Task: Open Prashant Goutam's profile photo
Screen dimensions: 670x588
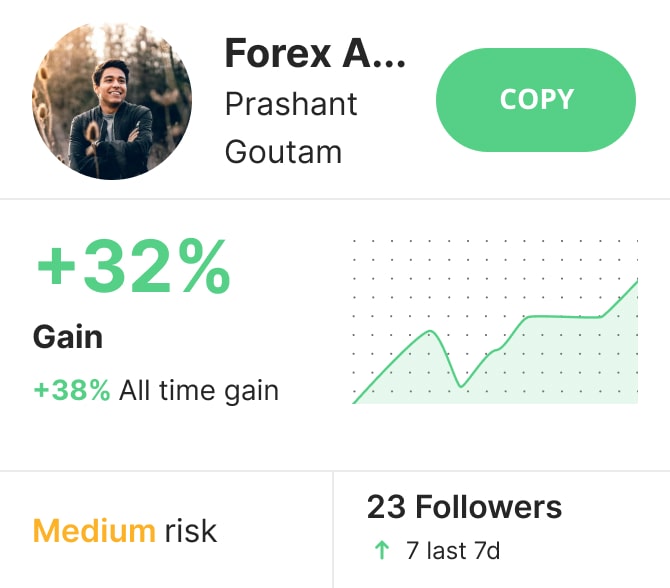Action: pos(111,100)
